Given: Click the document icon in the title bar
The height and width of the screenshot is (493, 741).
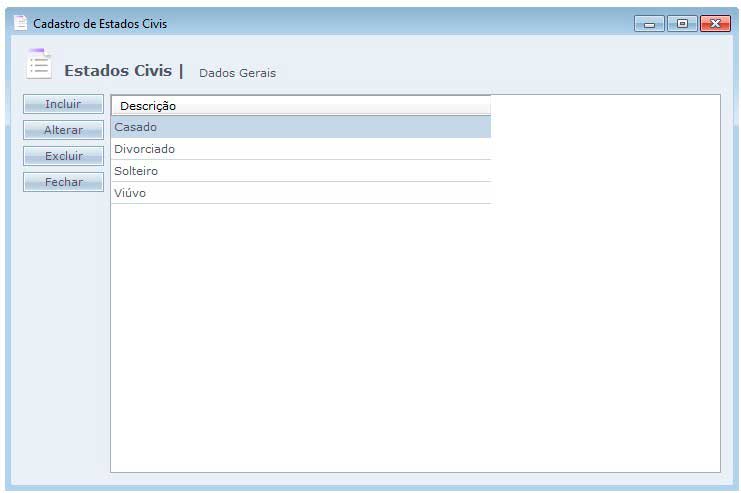Looking at the screenshot, I should click(x=20, y=22).
